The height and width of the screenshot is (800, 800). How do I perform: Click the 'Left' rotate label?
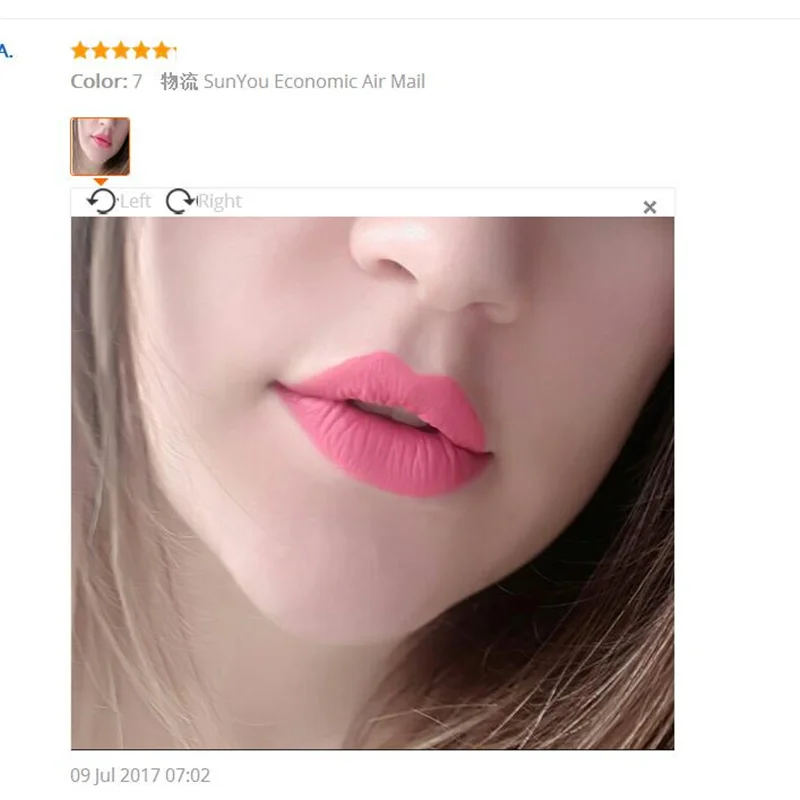[x=135, y=201]
